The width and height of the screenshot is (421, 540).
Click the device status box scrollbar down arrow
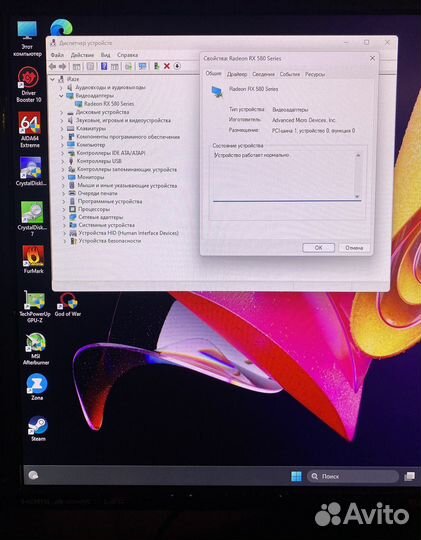coord(357,196)
